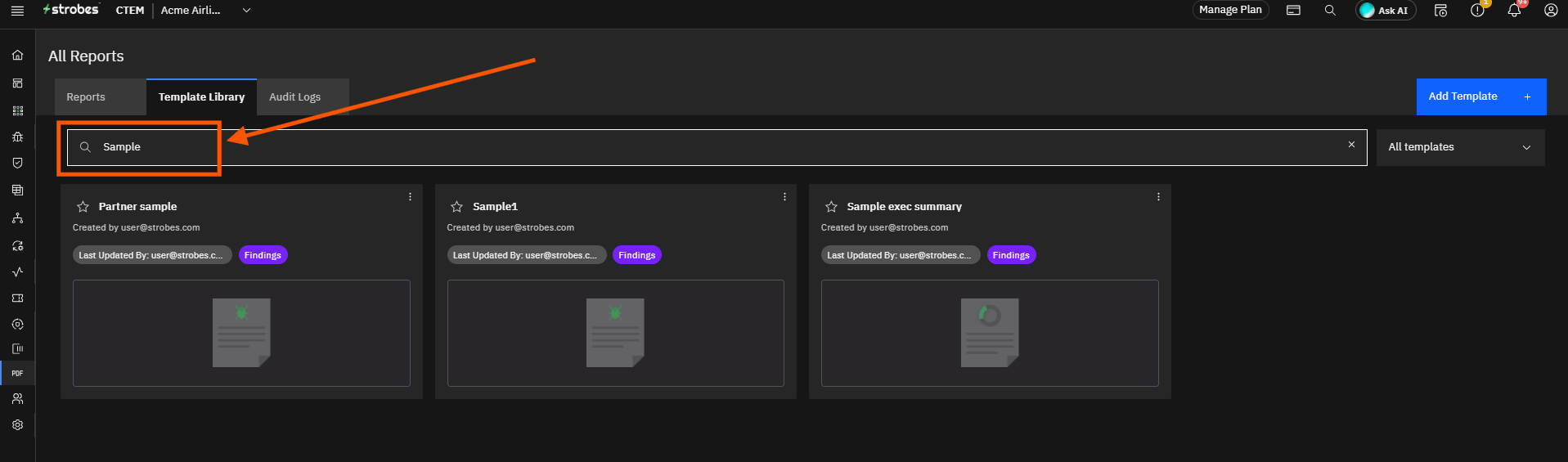
Task: Star the Sample1 template
Action: coord(457,207)
